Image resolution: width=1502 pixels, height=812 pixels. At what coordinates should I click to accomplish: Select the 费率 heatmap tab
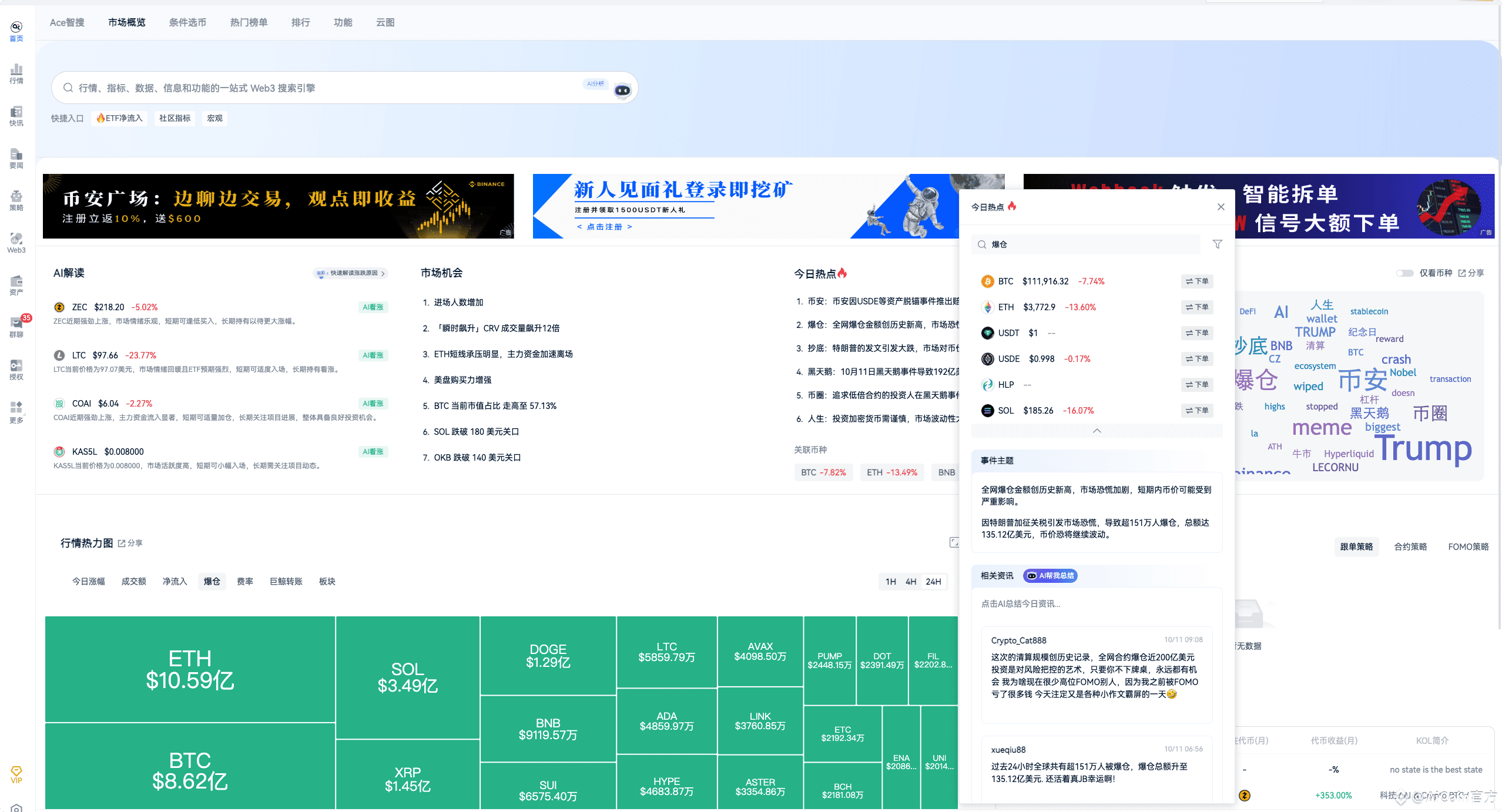[245, 582]
